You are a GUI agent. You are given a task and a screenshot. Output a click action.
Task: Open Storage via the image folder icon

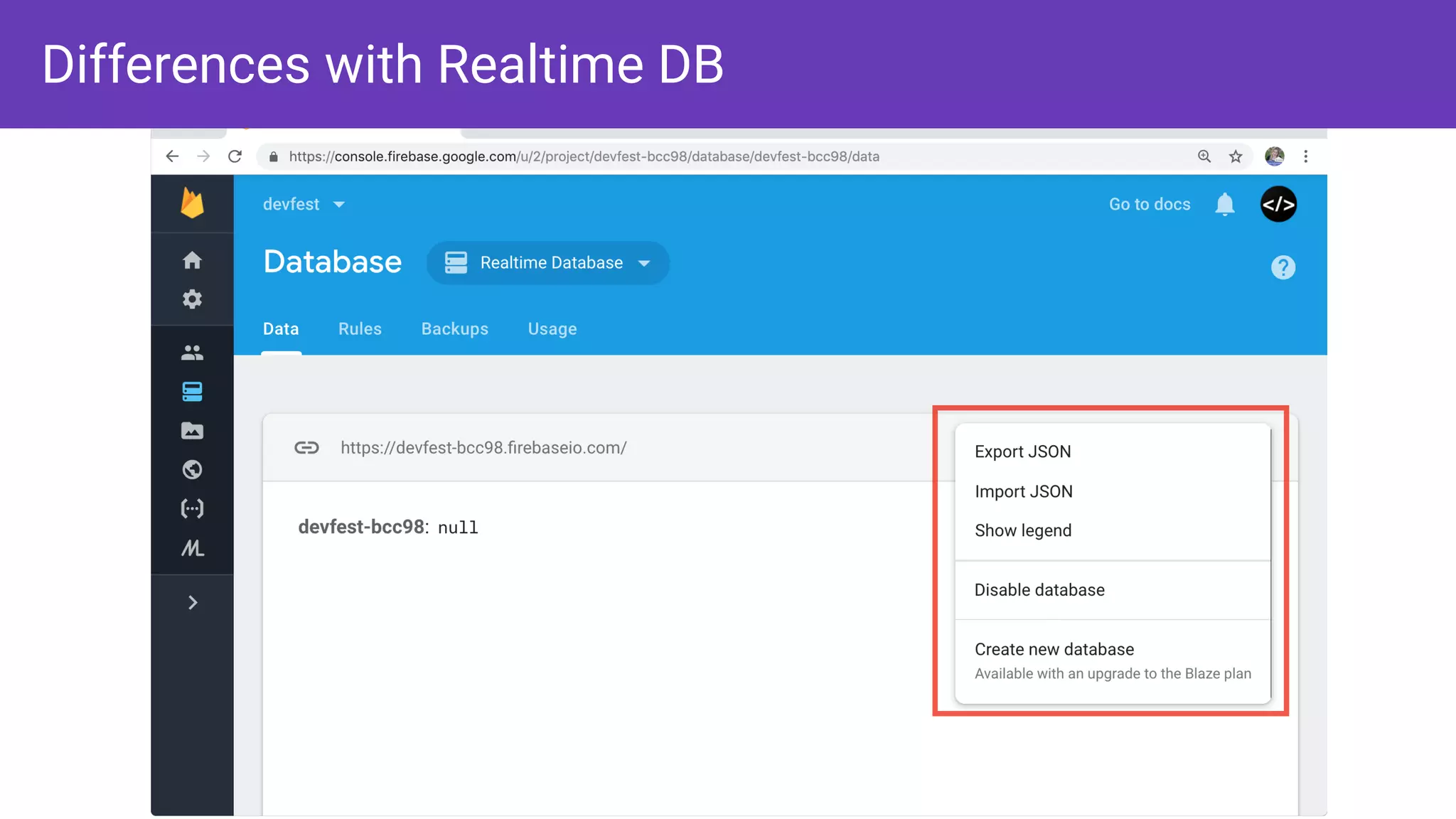click(192, 431)
